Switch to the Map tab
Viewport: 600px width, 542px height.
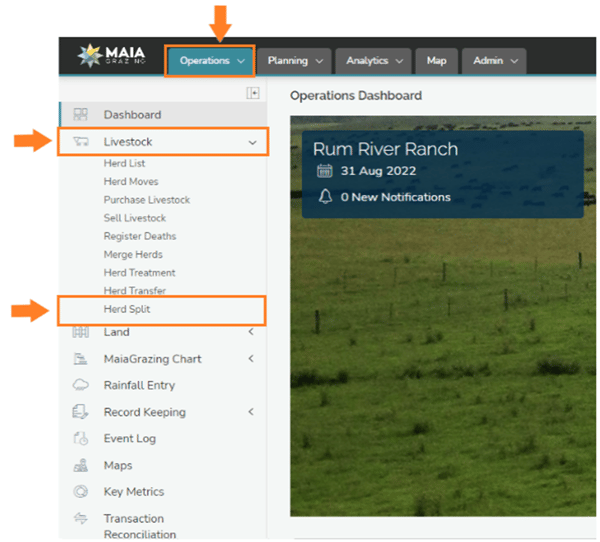[436, 61]
